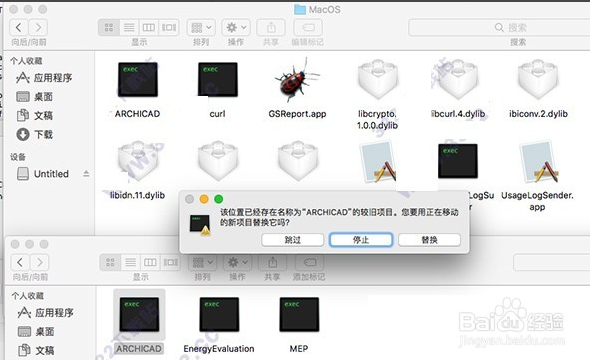590x360 pixels.
Task: Click Skip button in replace dialog
Action: coord(292,240)
